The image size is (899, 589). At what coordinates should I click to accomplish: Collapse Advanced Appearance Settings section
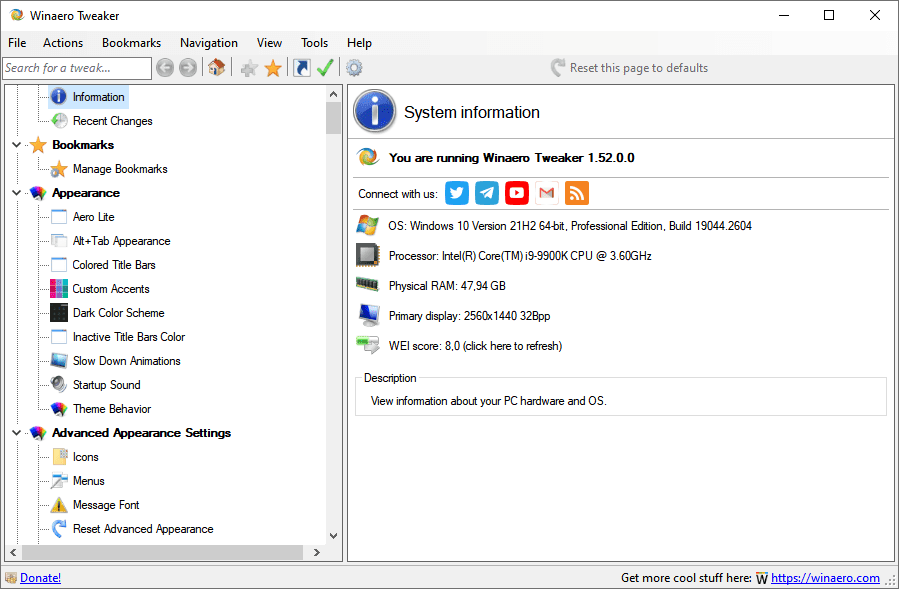pos(17,432)
